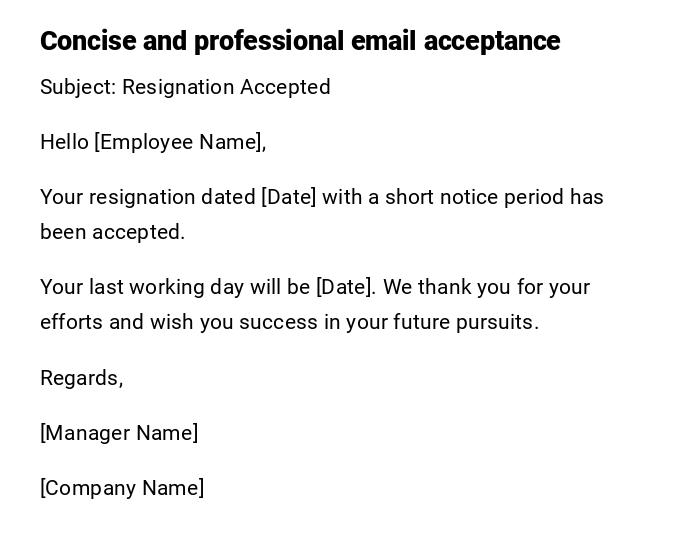
Task: Click the 'Resignation Accepted' subject text
Action: [x=226, y=87]
